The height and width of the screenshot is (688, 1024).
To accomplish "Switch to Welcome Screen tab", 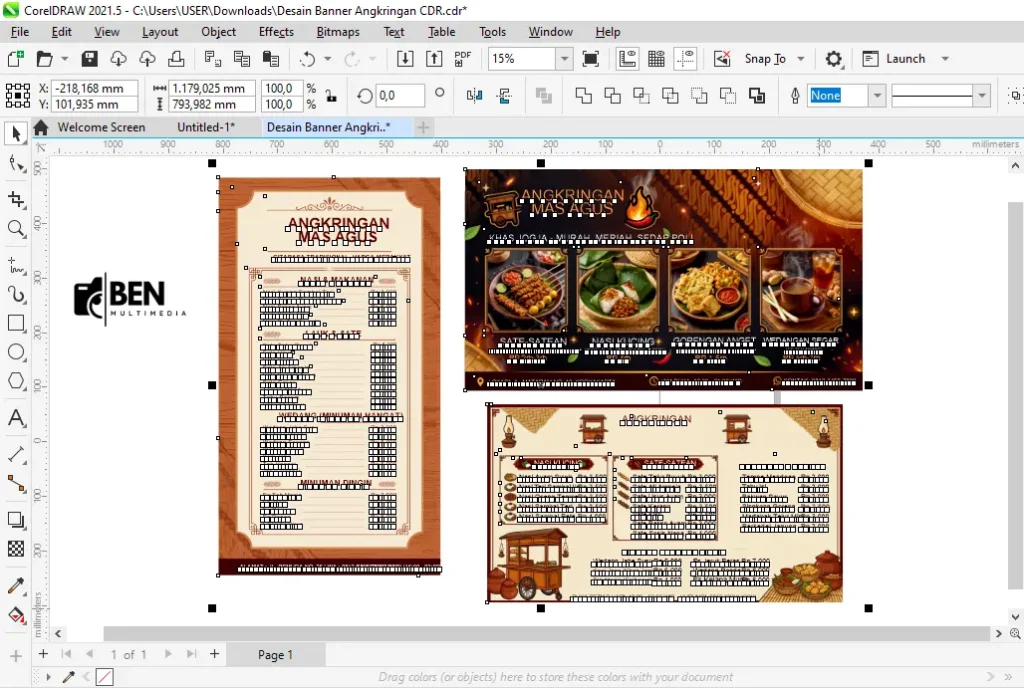I will [x=101, y=127].
